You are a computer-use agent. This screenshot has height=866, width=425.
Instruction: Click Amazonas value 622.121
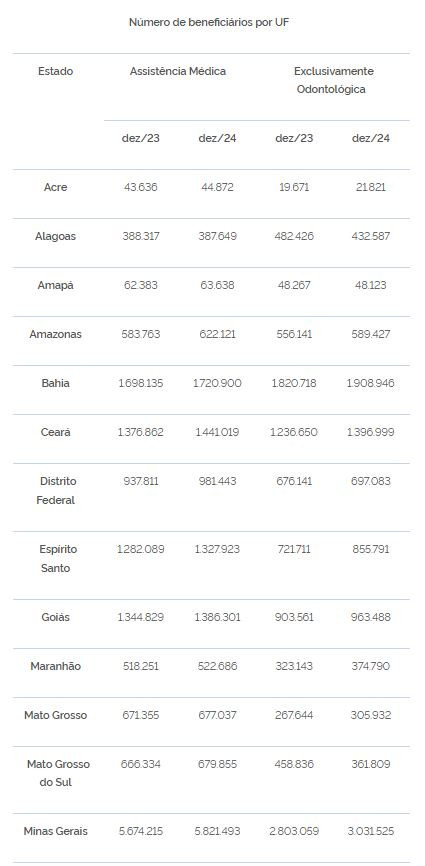[217, 334]
